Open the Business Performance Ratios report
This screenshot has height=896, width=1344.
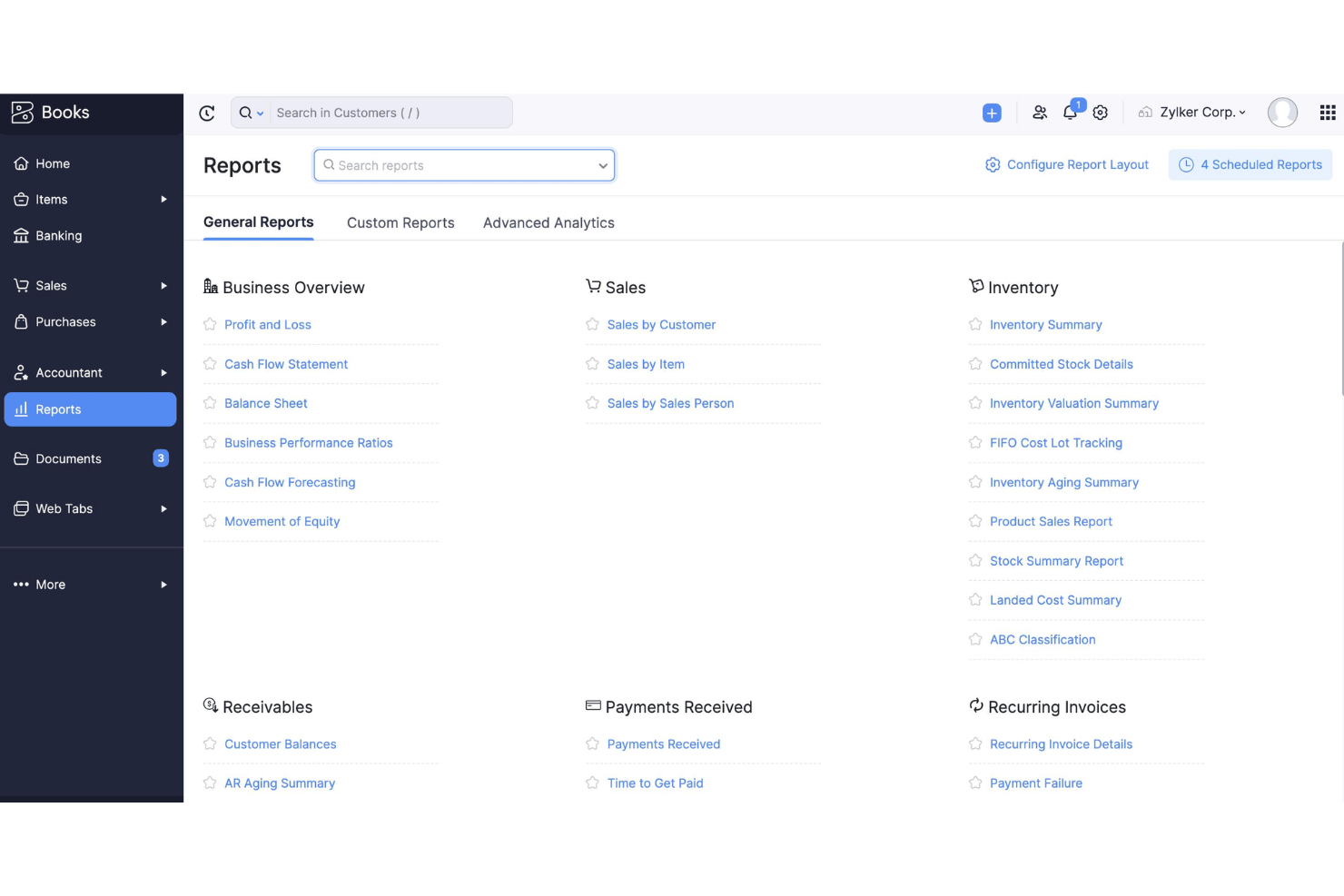(x=309, y=443)
